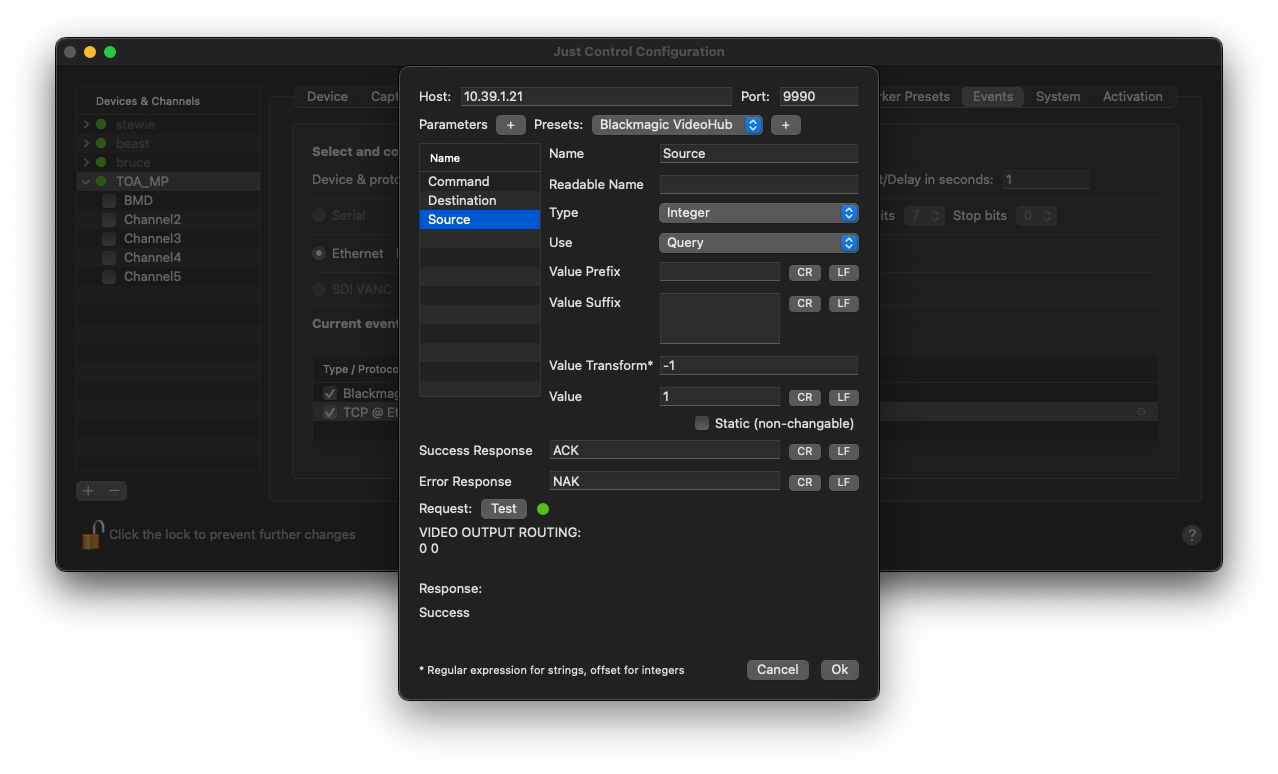Click the remove icon on TCP event row
Screen dimensions: 1278x774
click(1141, 412)
